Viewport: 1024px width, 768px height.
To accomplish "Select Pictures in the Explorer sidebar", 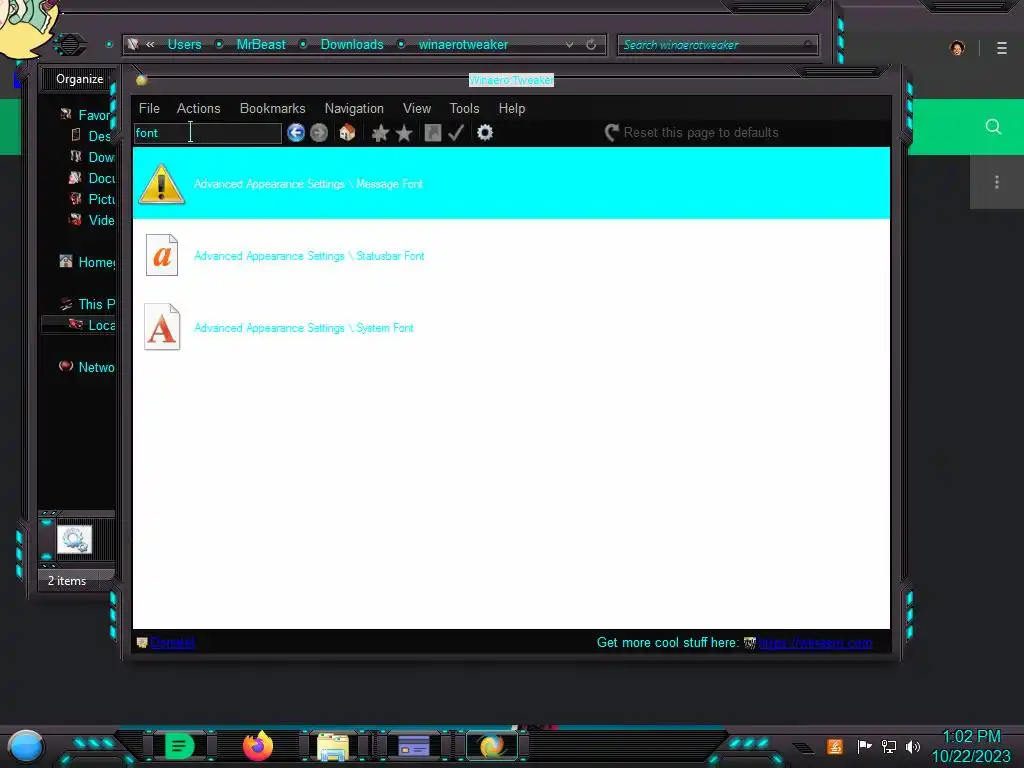I will [92, 199].
